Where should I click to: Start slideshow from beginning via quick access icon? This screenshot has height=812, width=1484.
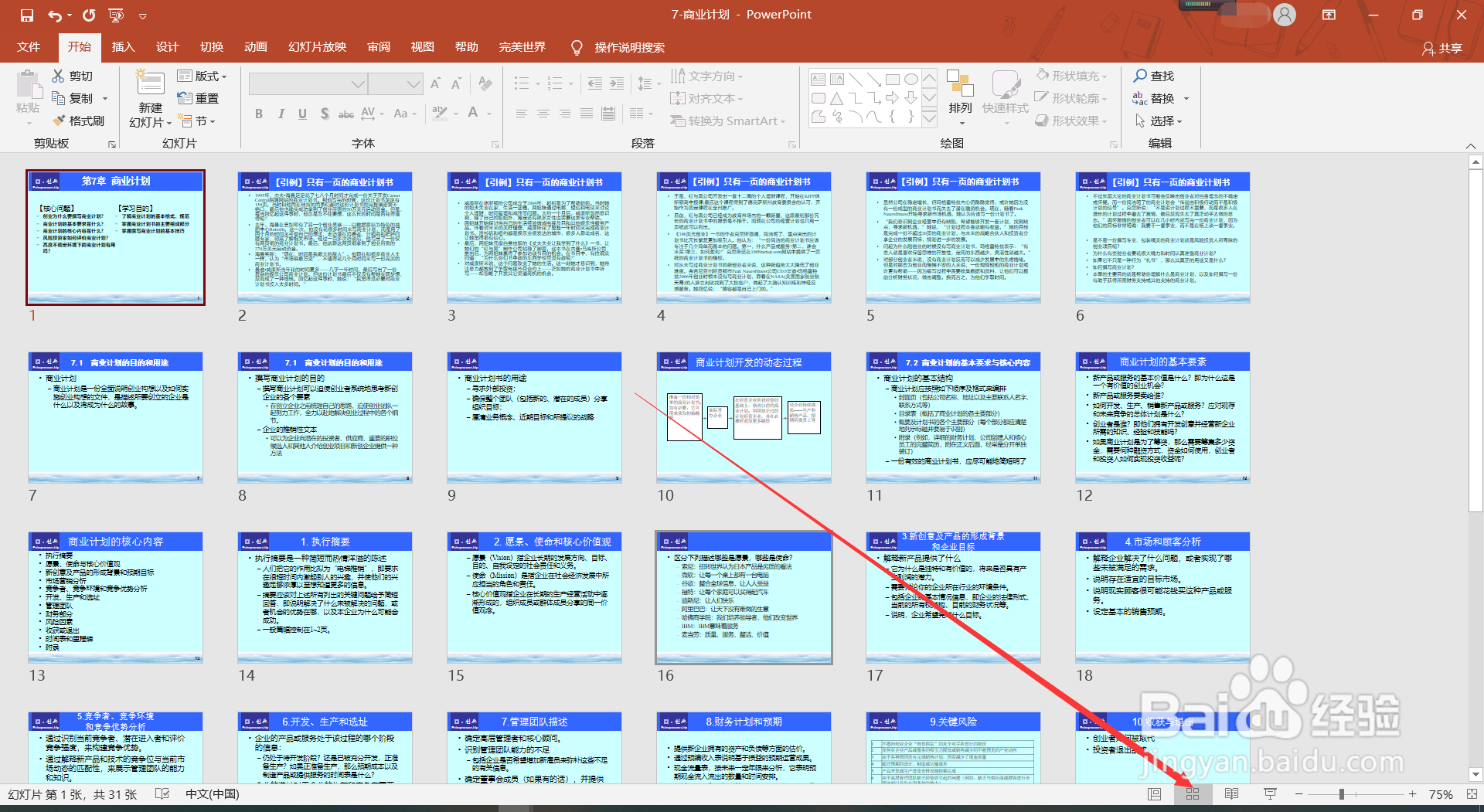click(116, 15)
